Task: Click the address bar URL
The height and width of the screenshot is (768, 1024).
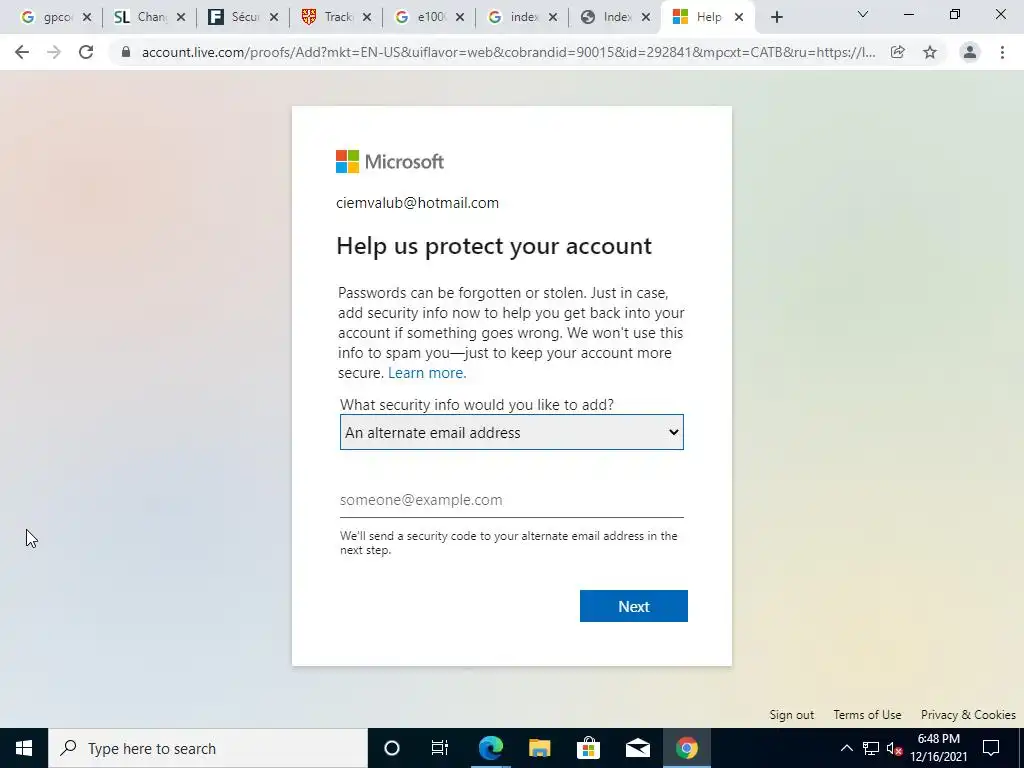Action: click(x=508, y=52)
